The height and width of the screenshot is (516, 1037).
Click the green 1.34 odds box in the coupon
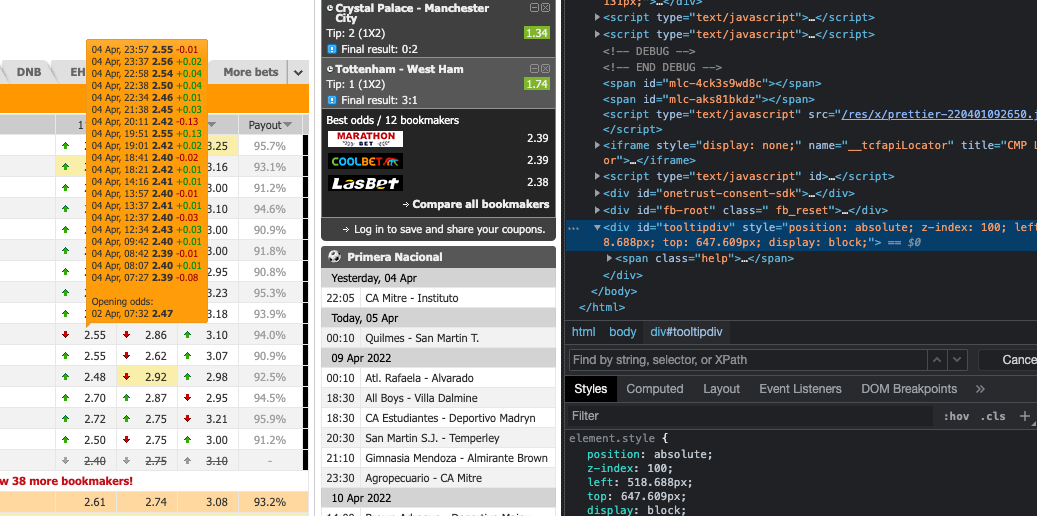pyautogui.click(x=536, y=33)
